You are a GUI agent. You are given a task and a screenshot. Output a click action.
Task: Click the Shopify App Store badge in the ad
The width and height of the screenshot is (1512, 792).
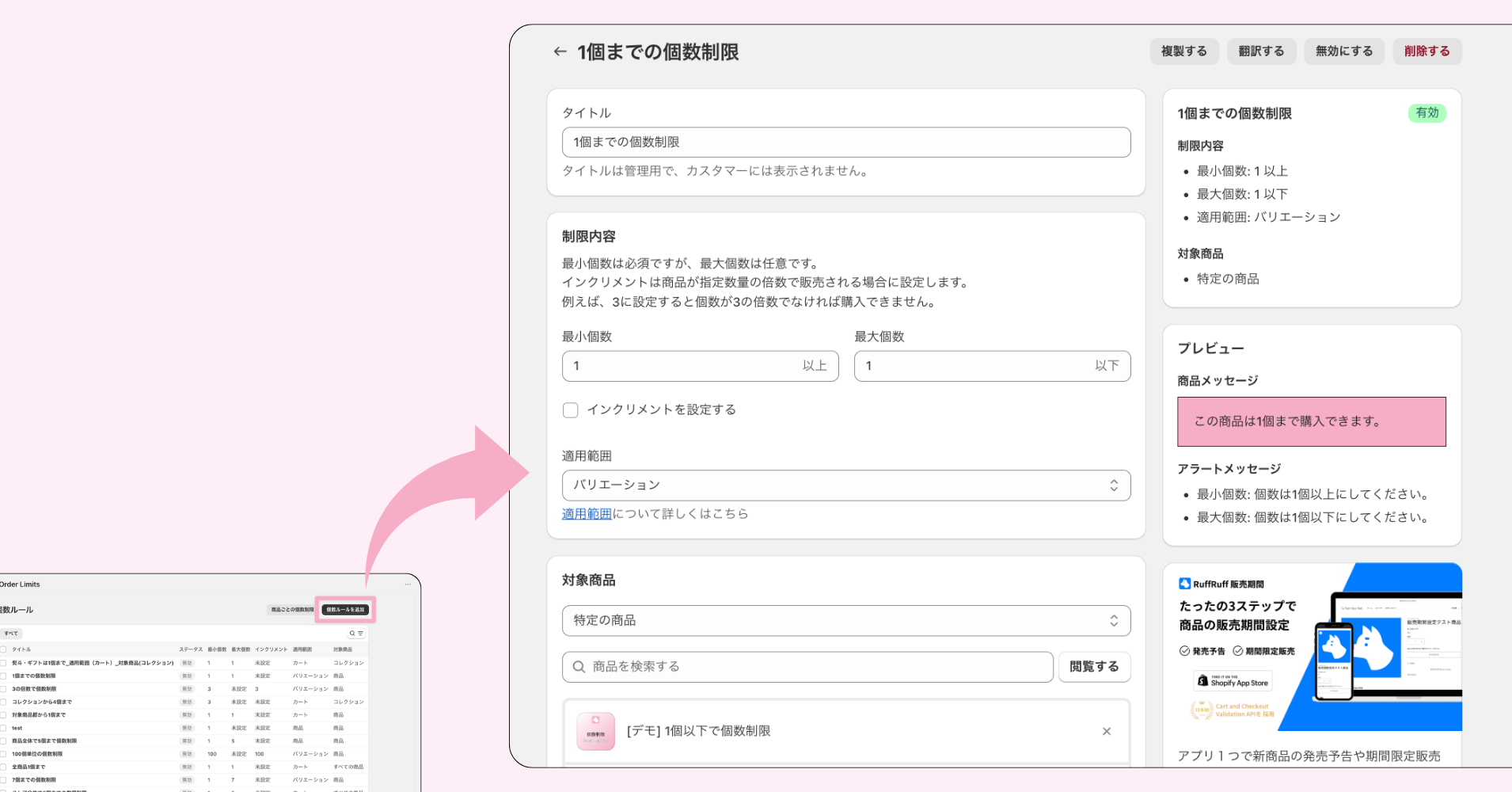(x=1233, y=680)
